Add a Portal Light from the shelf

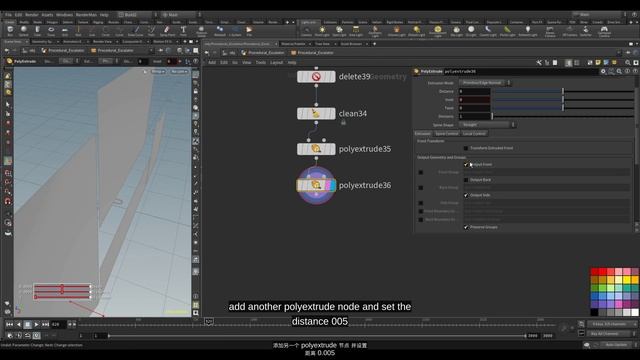coord(507,31)
